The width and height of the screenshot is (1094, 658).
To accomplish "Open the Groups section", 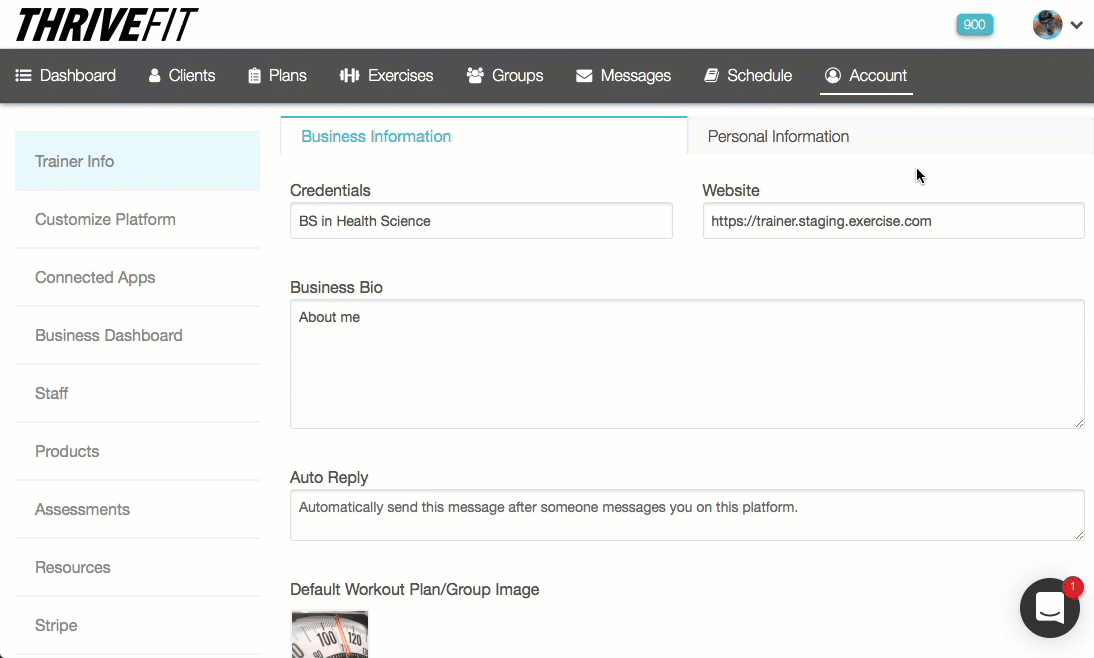I will (504, 75).
